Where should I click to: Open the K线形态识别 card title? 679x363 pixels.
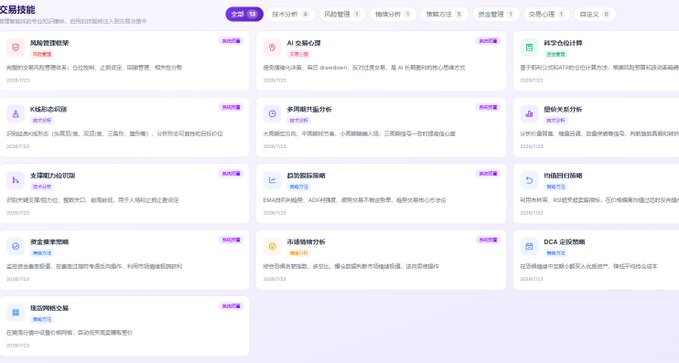coord(48,109)
